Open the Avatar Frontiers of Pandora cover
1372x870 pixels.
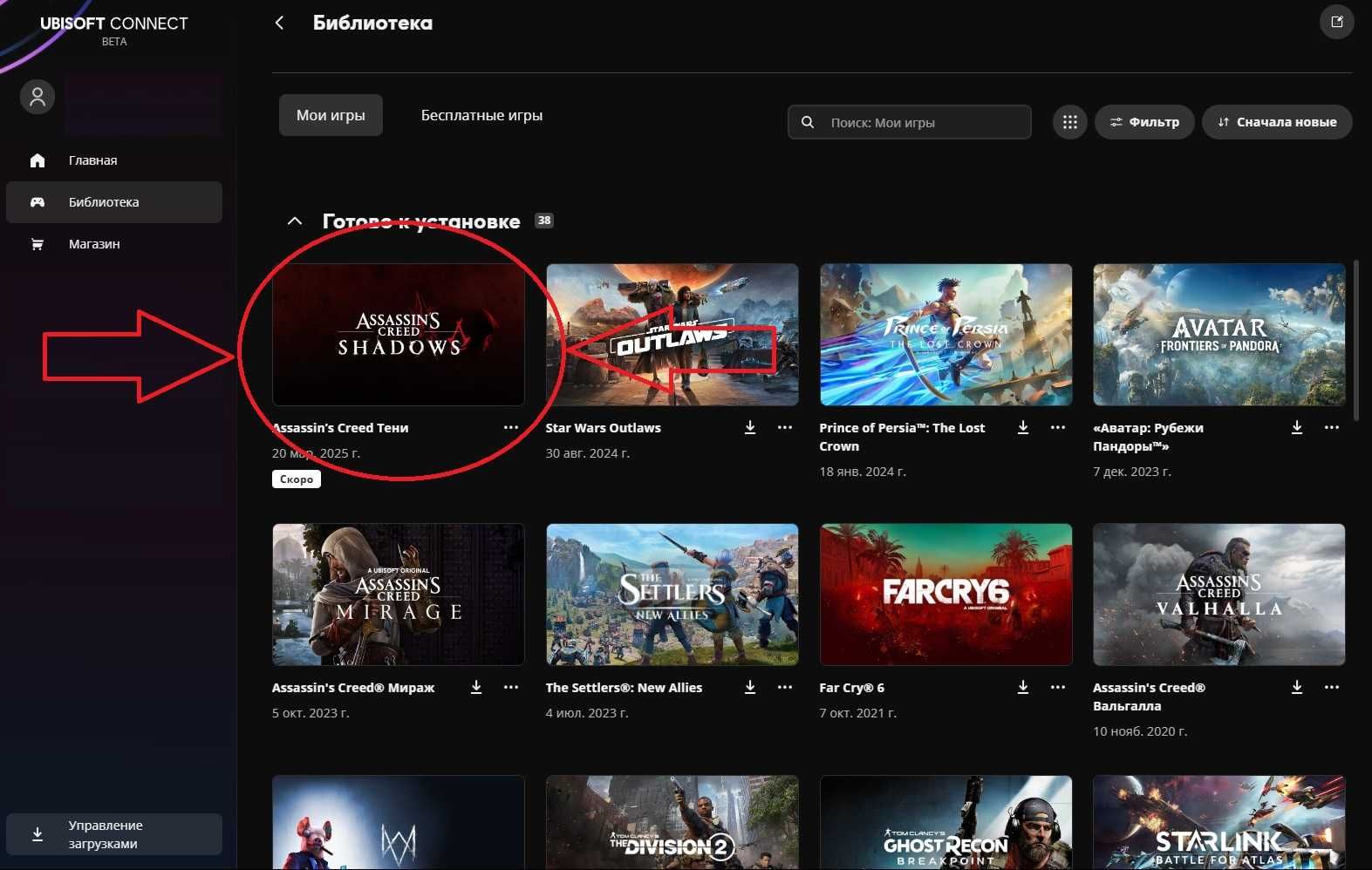[x=1219, y=335]
